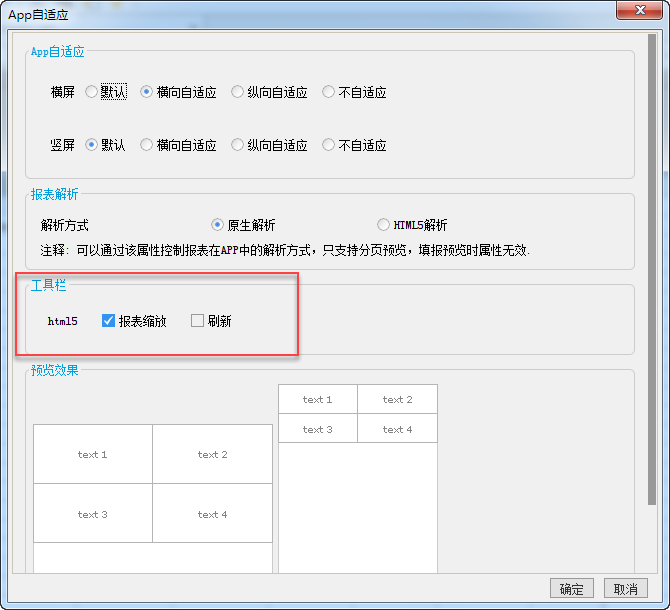Select 默认 radio for 横屏 row
670x610 pixels.
(91, 92)
